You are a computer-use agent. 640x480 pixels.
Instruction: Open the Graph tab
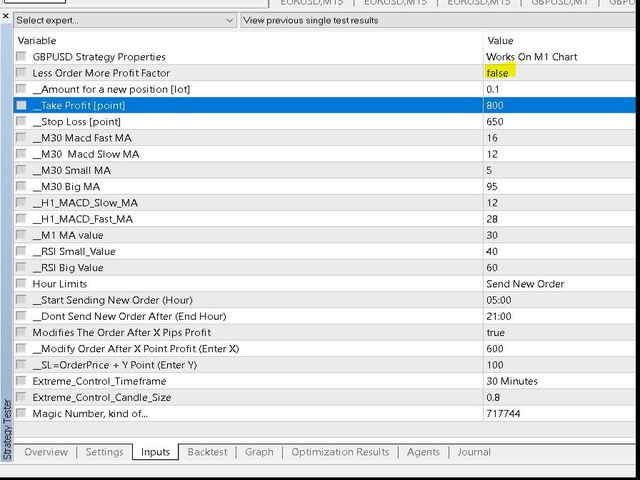click(x=259, y=452)
